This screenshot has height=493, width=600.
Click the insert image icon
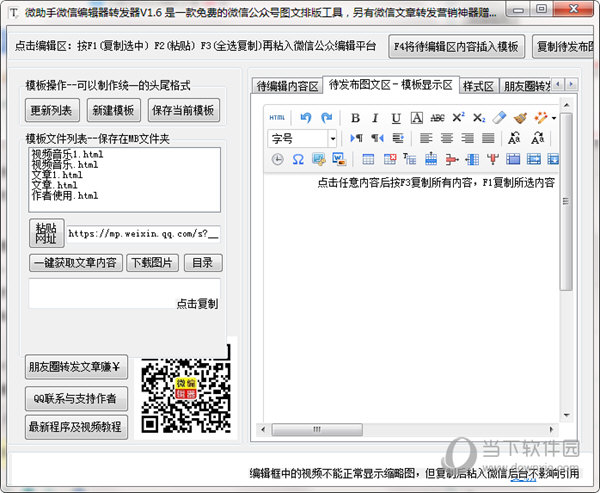[x=319, y=159]
